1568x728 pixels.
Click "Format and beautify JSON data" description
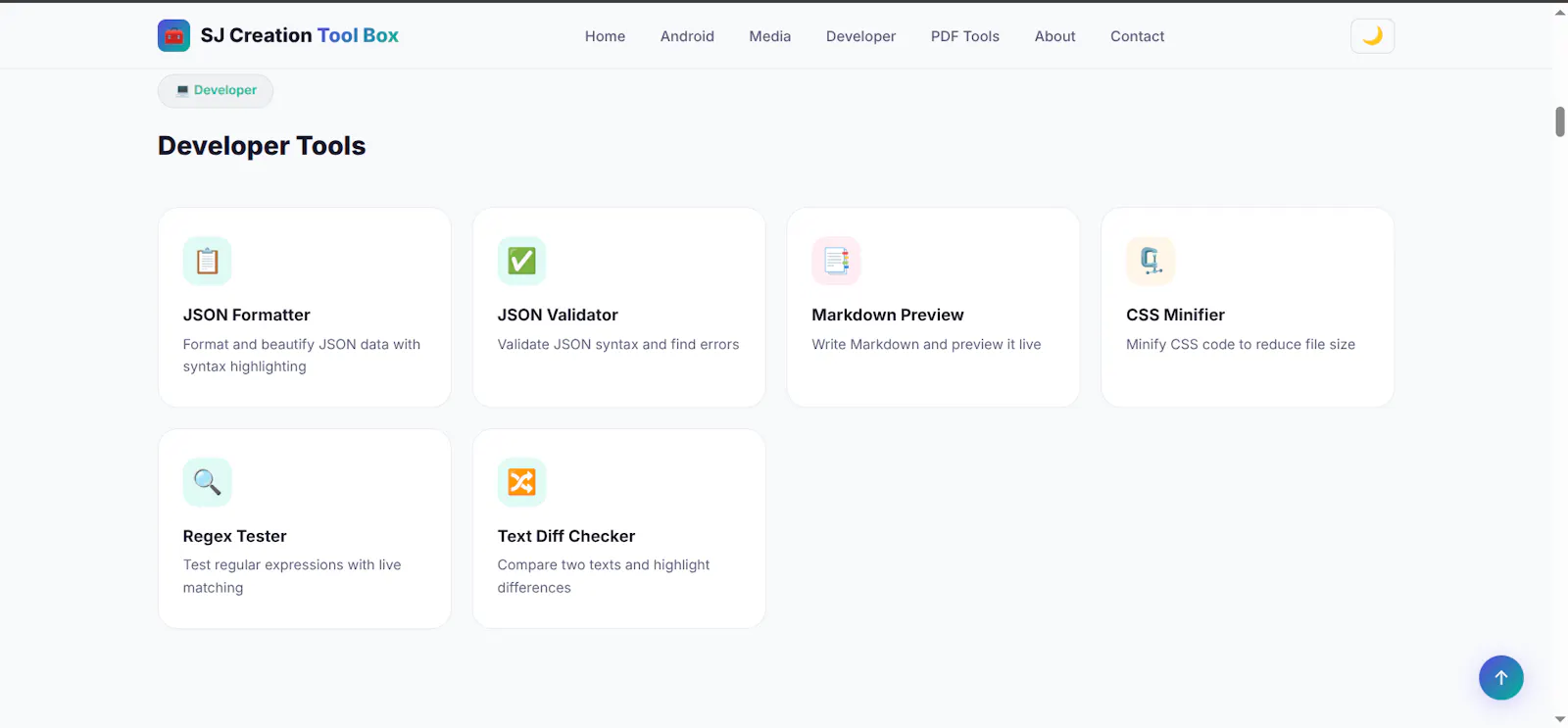click(301, 355)
